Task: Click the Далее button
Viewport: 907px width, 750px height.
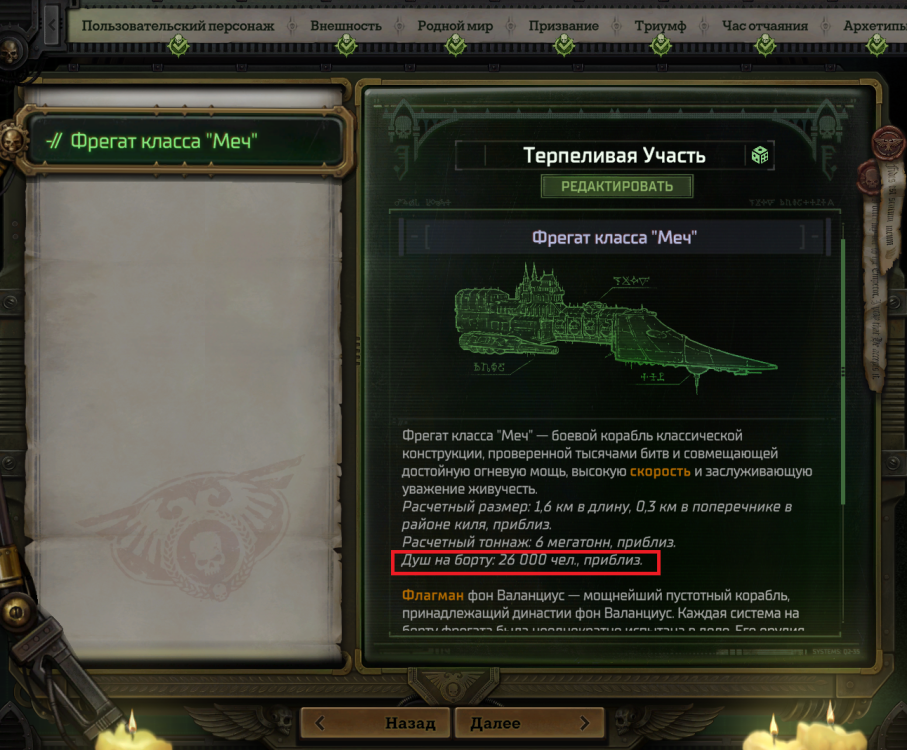Action: click(530, 723)
